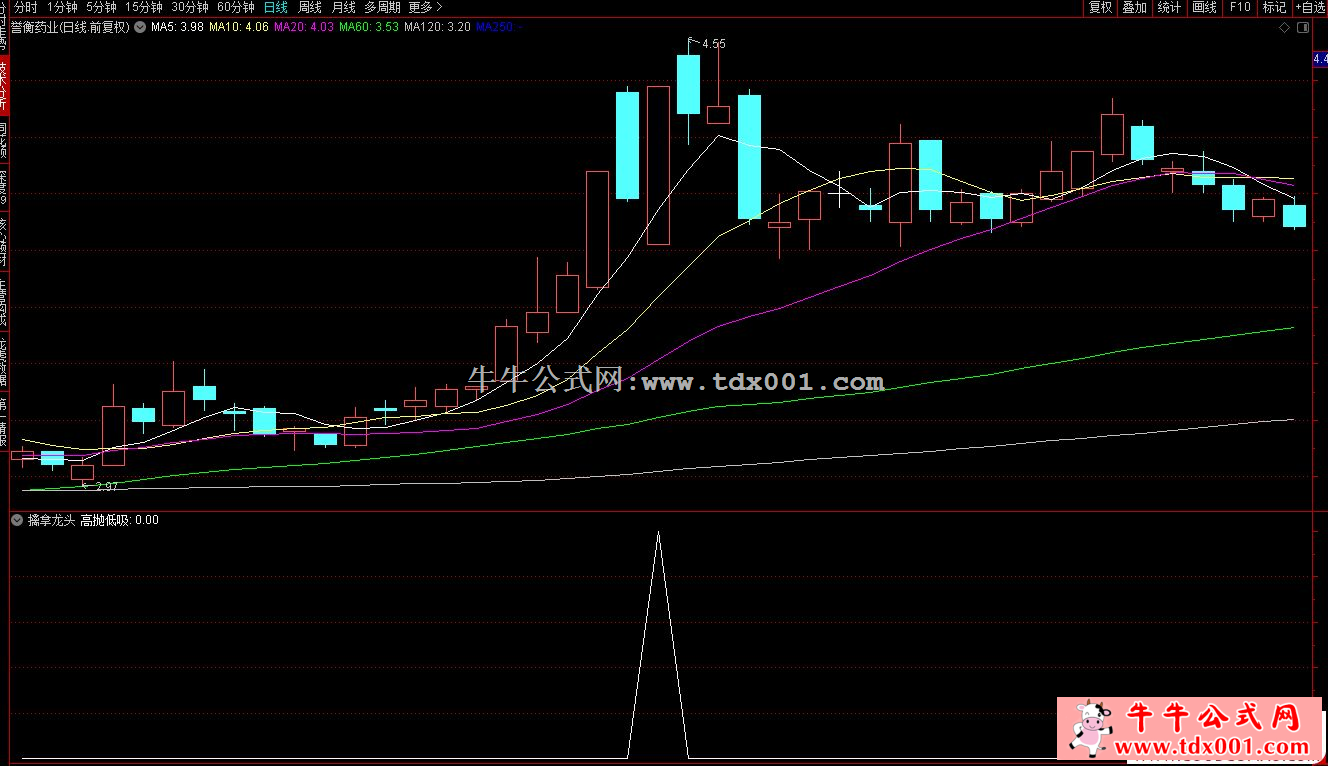The height and width of the screenshot is (766, 1328).
Task: Click the MA5: 3.98 label
Action: pos(177,27)
